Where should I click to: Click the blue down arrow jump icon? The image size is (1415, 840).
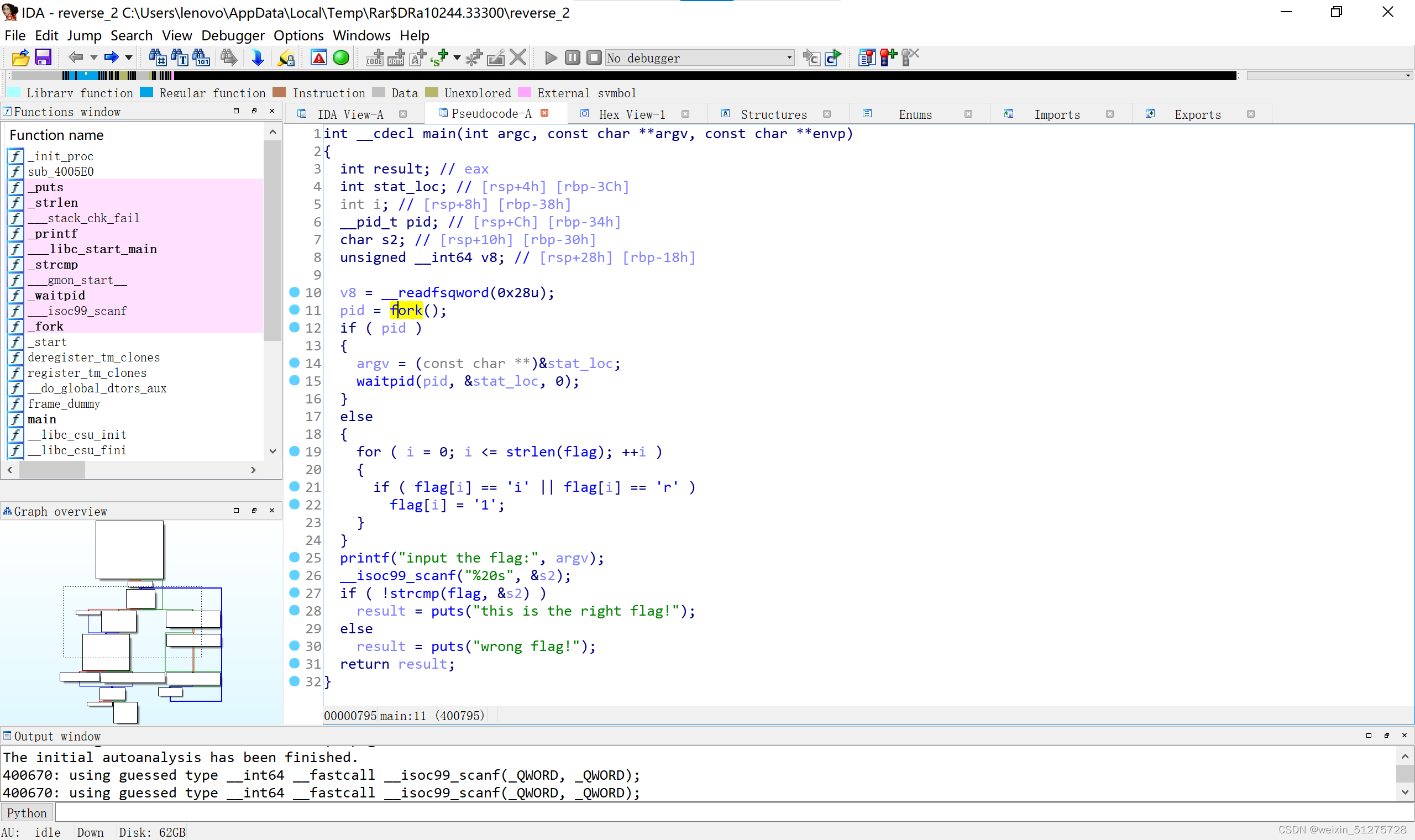coord(258,57)
